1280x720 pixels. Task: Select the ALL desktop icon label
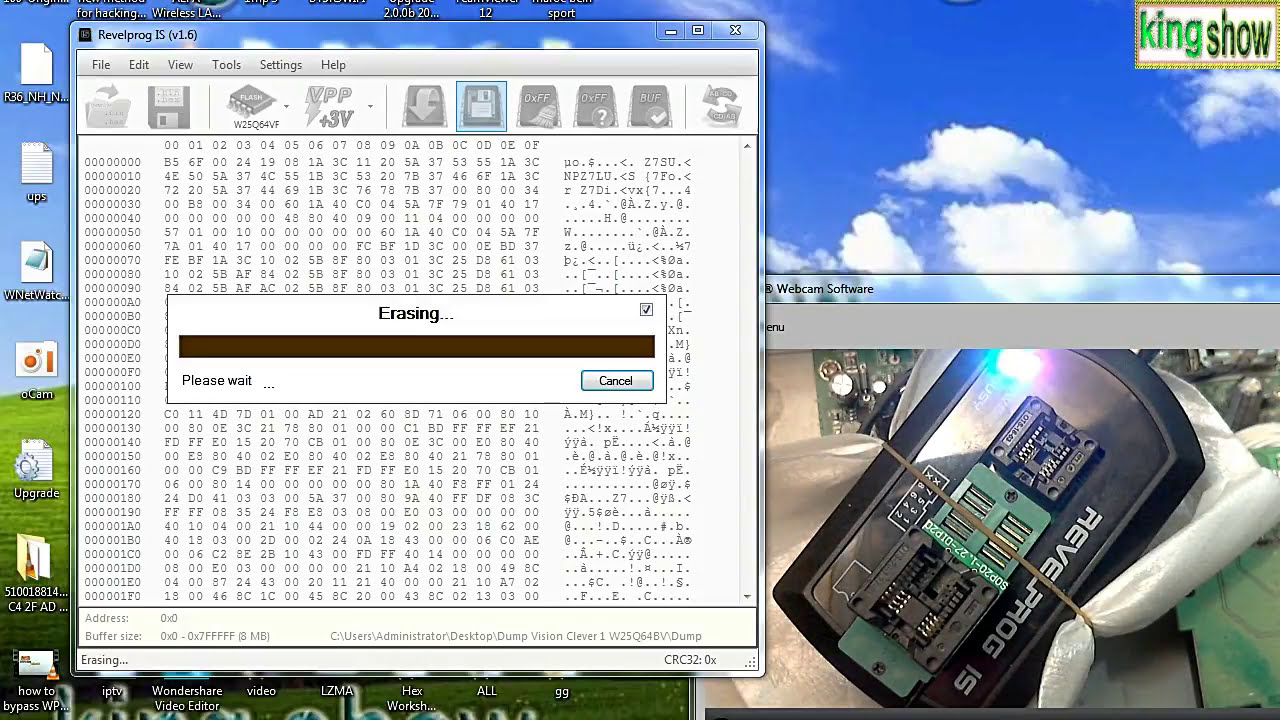coord(487,691)
